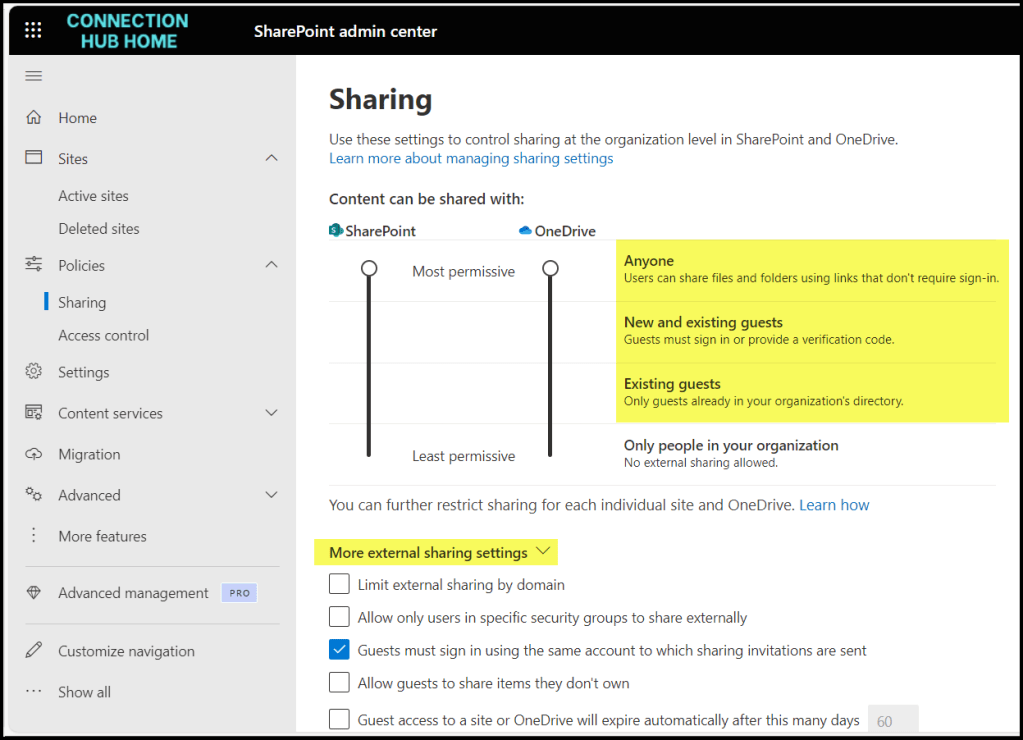Expand the Content services section
This screenshot has width=1023, height=740.
(271, 413)
